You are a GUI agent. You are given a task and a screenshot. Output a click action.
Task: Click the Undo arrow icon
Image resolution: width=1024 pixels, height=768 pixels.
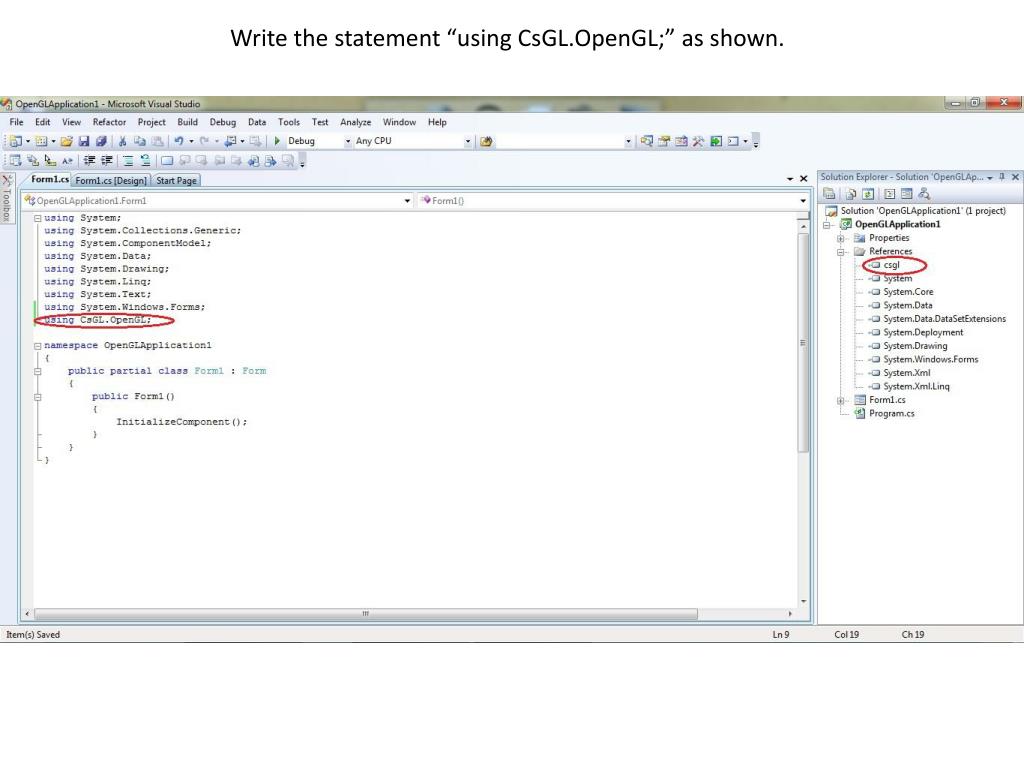[x=179, y=141]
